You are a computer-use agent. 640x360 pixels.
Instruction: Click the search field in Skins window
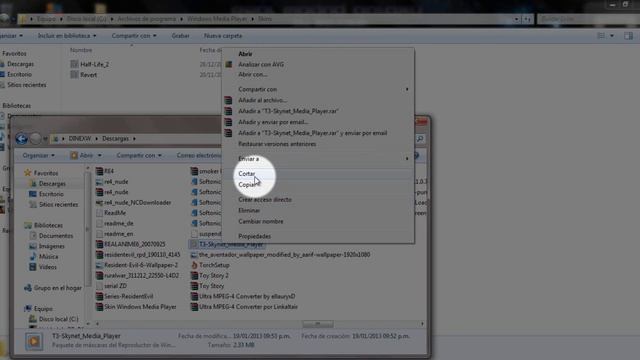click(x=588, y=19)
